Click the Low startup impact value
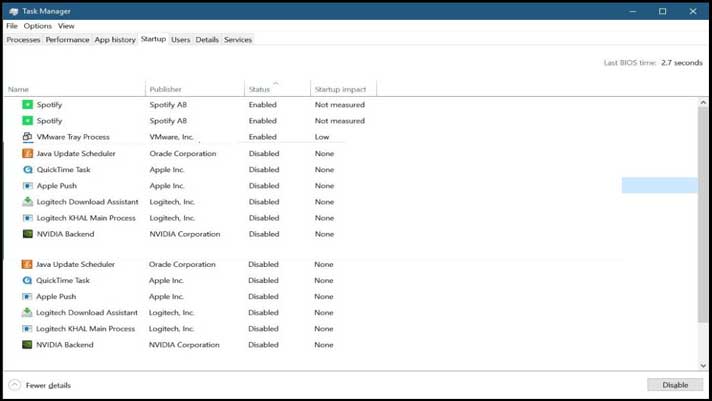The width and height of the screenshot is (712, 401). click(322, 137)
